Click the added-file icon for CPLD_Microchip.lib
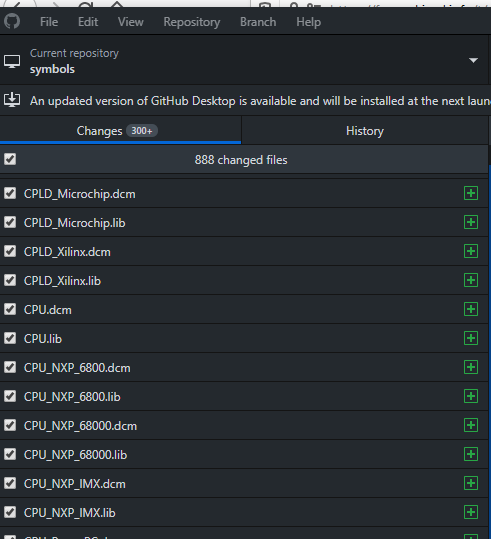The image size is (491, 539). click(471, 222)
